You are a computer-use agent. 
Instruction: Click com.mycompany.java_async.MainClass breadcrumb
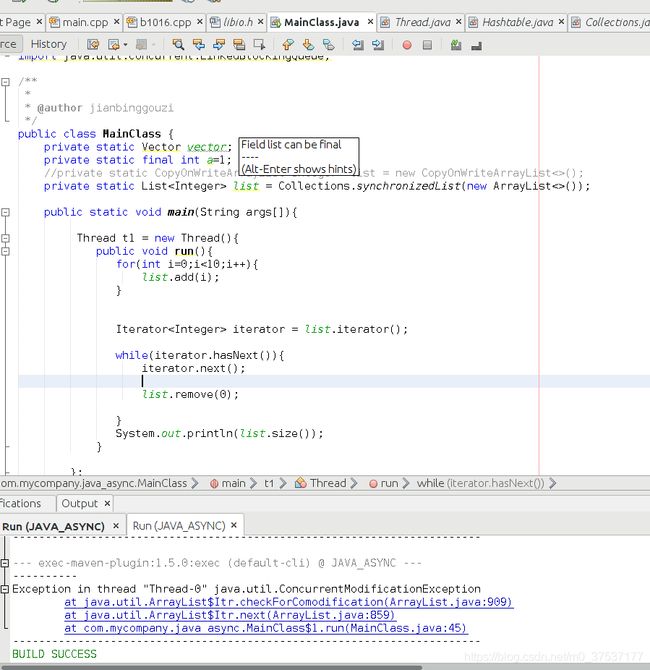[94, 483]
